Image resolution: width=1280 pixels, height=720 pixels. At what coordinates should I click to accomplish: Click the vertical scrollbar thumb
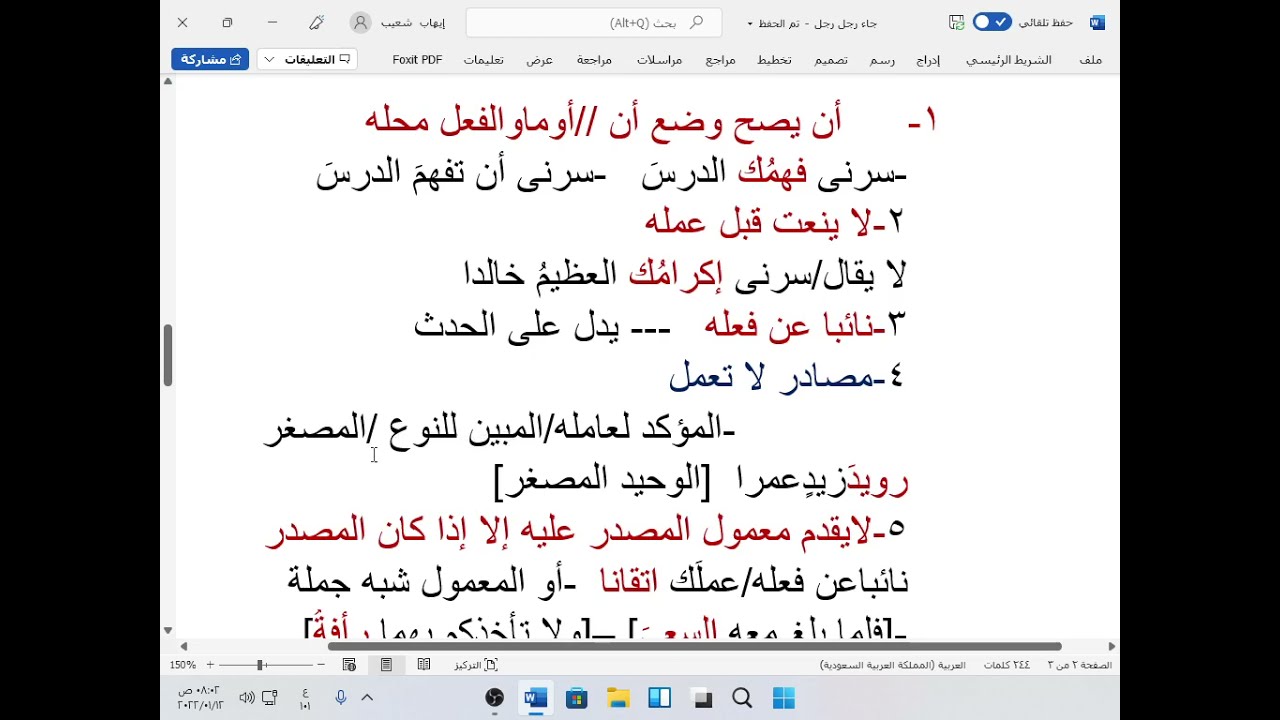tap(168, 356)
